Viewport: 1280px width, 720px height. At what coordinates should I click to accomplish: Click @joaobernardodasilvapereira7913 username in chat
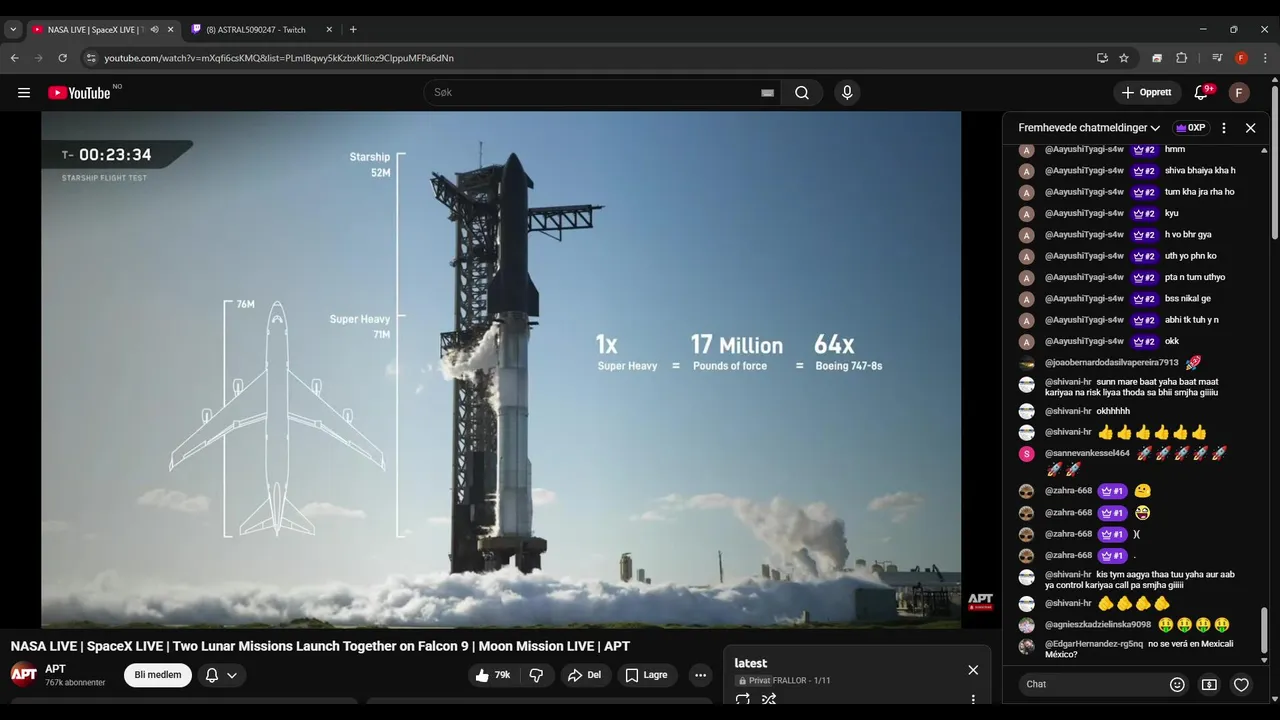point(1112,362)
